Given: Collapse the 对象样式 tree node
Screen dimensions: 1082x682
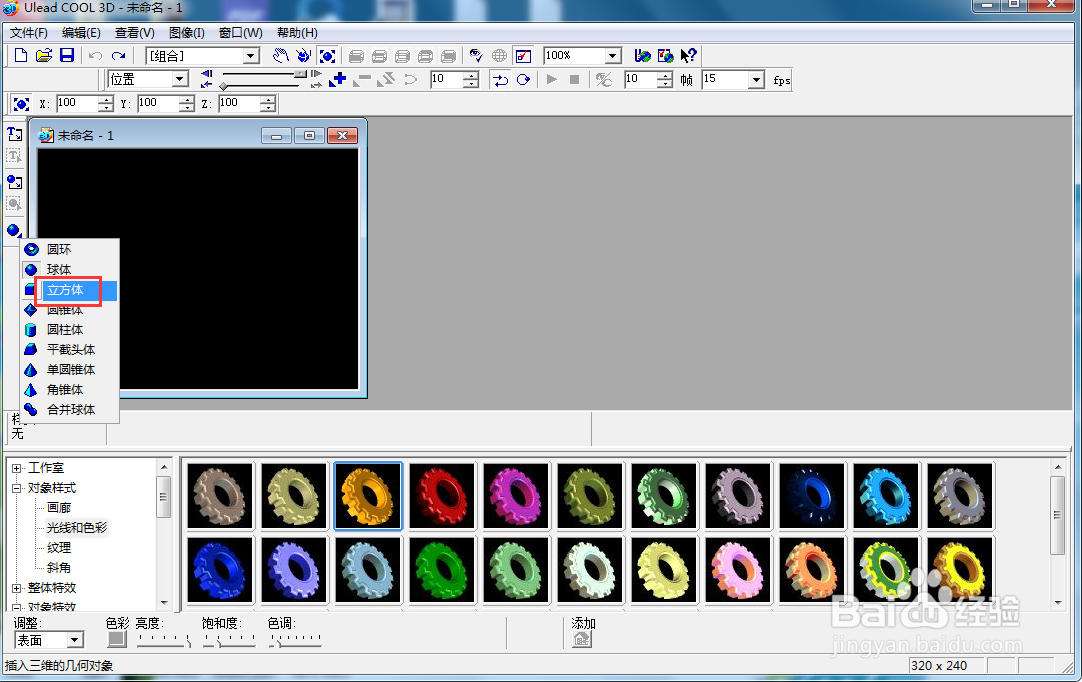Looking at the screenshot, I should 17,488.
